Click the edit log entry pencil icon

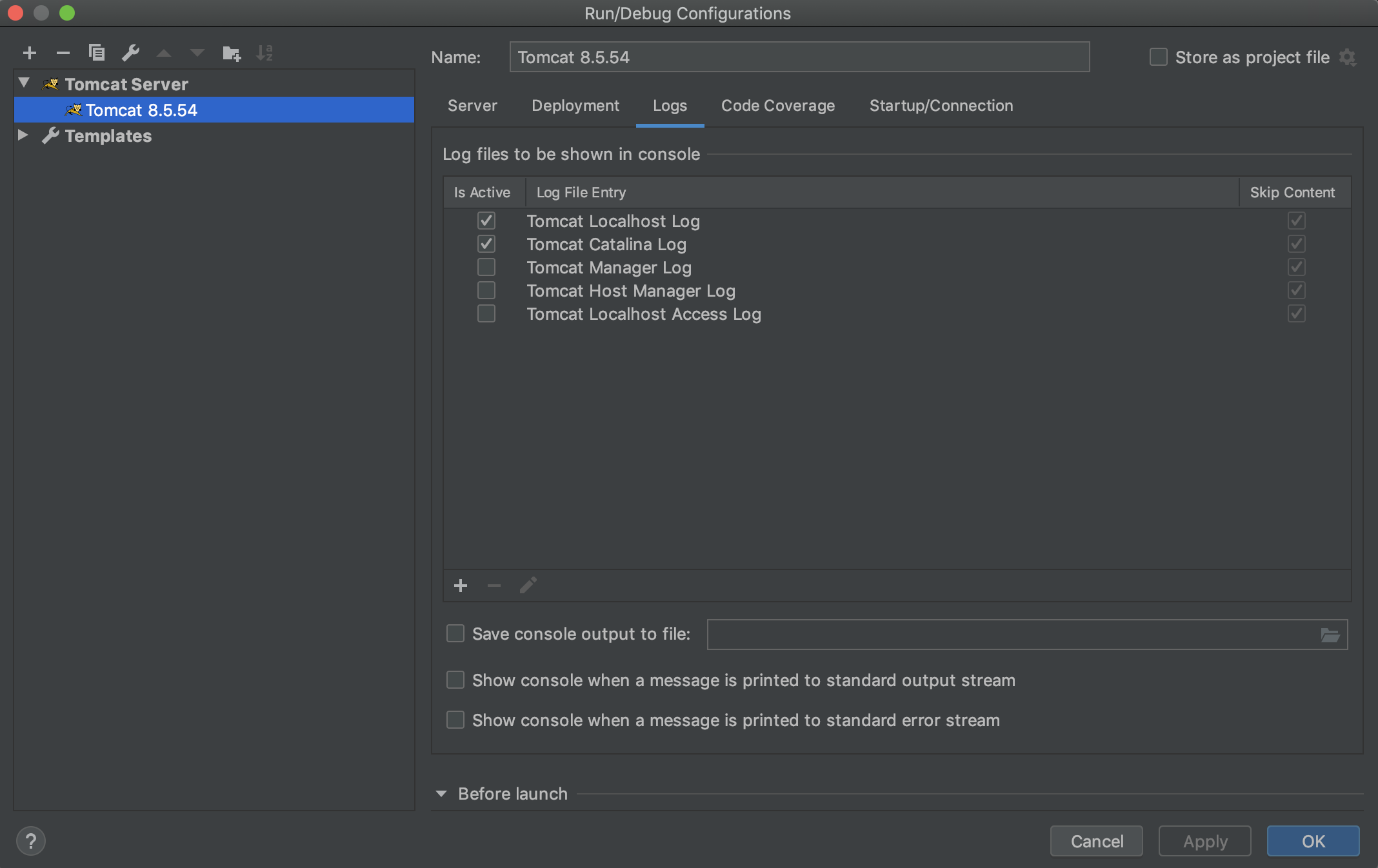coord(528,586)
